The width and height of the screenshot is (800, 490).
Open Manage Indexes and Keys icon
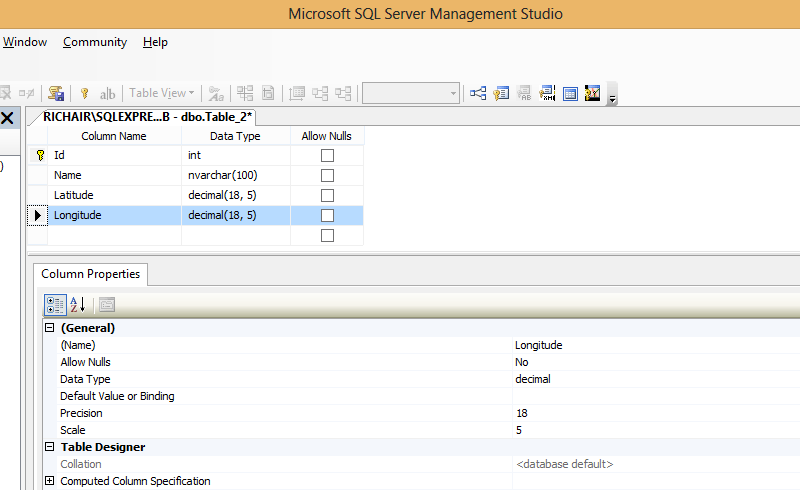[x=501, y=93]
